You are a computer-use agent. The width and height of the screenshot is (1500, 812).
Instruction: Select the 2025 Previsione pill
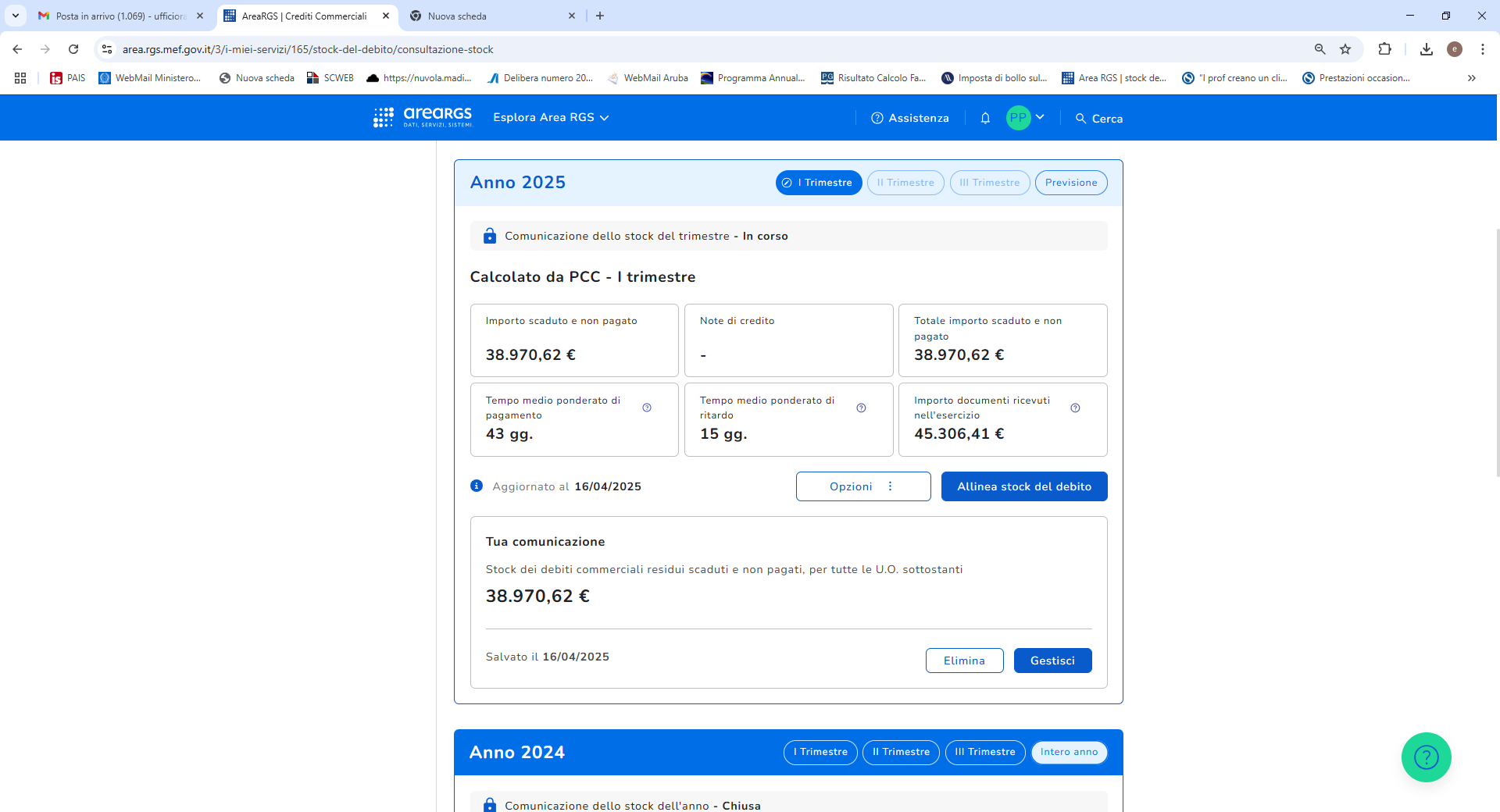[x=1071, y=183]
